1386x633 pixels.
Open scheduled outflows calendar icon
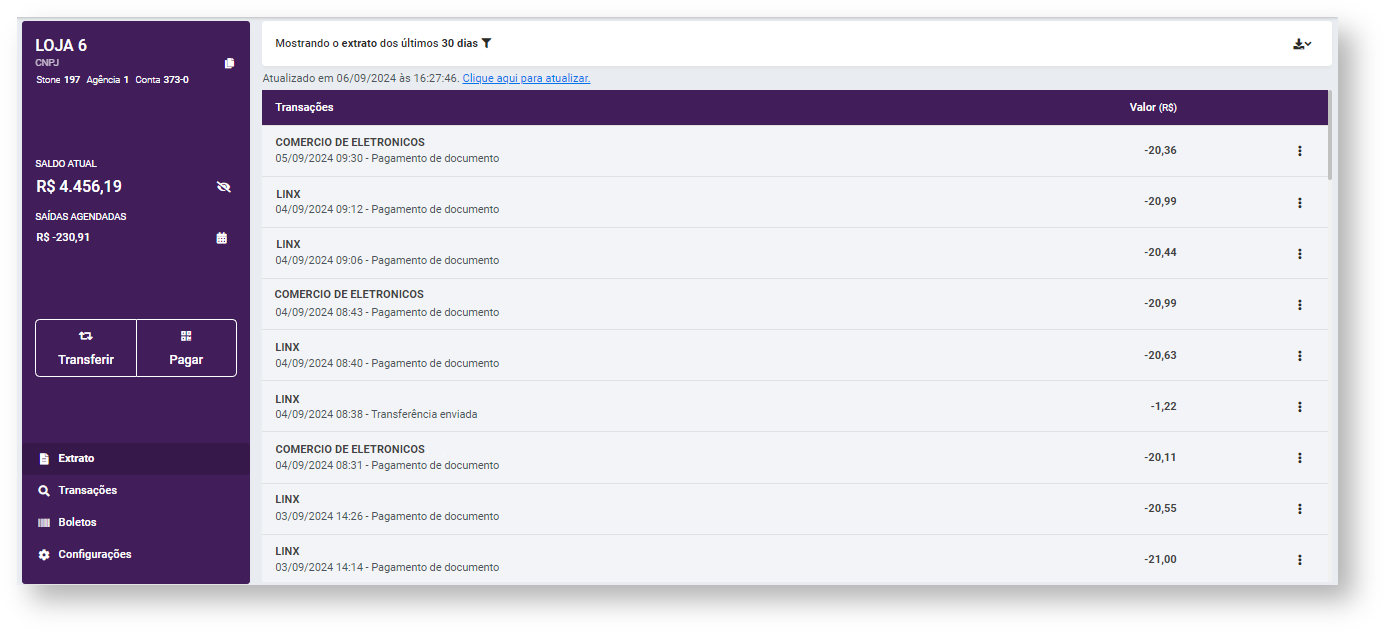tap(222, 238)
